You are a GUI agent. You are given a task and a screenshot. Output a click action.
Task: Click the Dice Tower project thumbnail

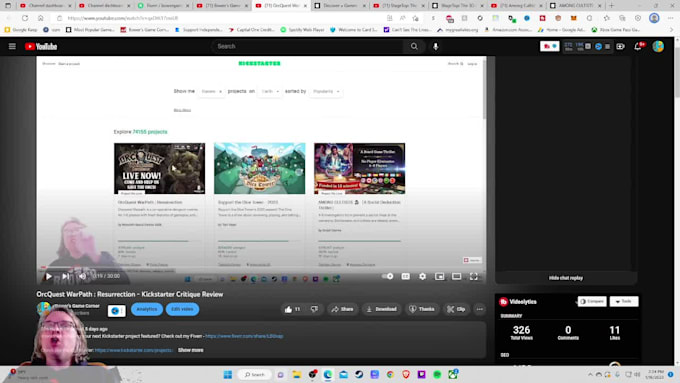coord(259,168)
